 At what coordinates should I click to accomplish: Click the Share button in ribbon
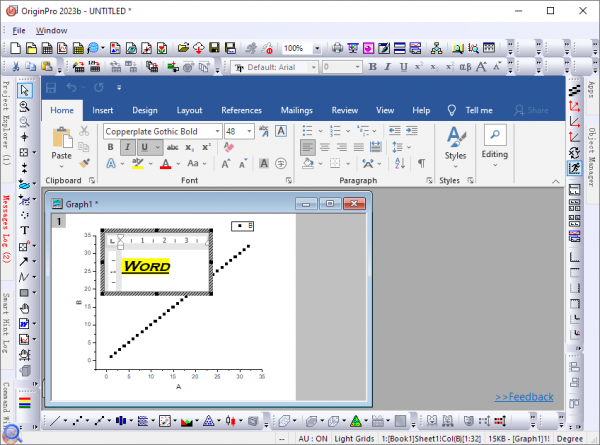coord(530,110)
